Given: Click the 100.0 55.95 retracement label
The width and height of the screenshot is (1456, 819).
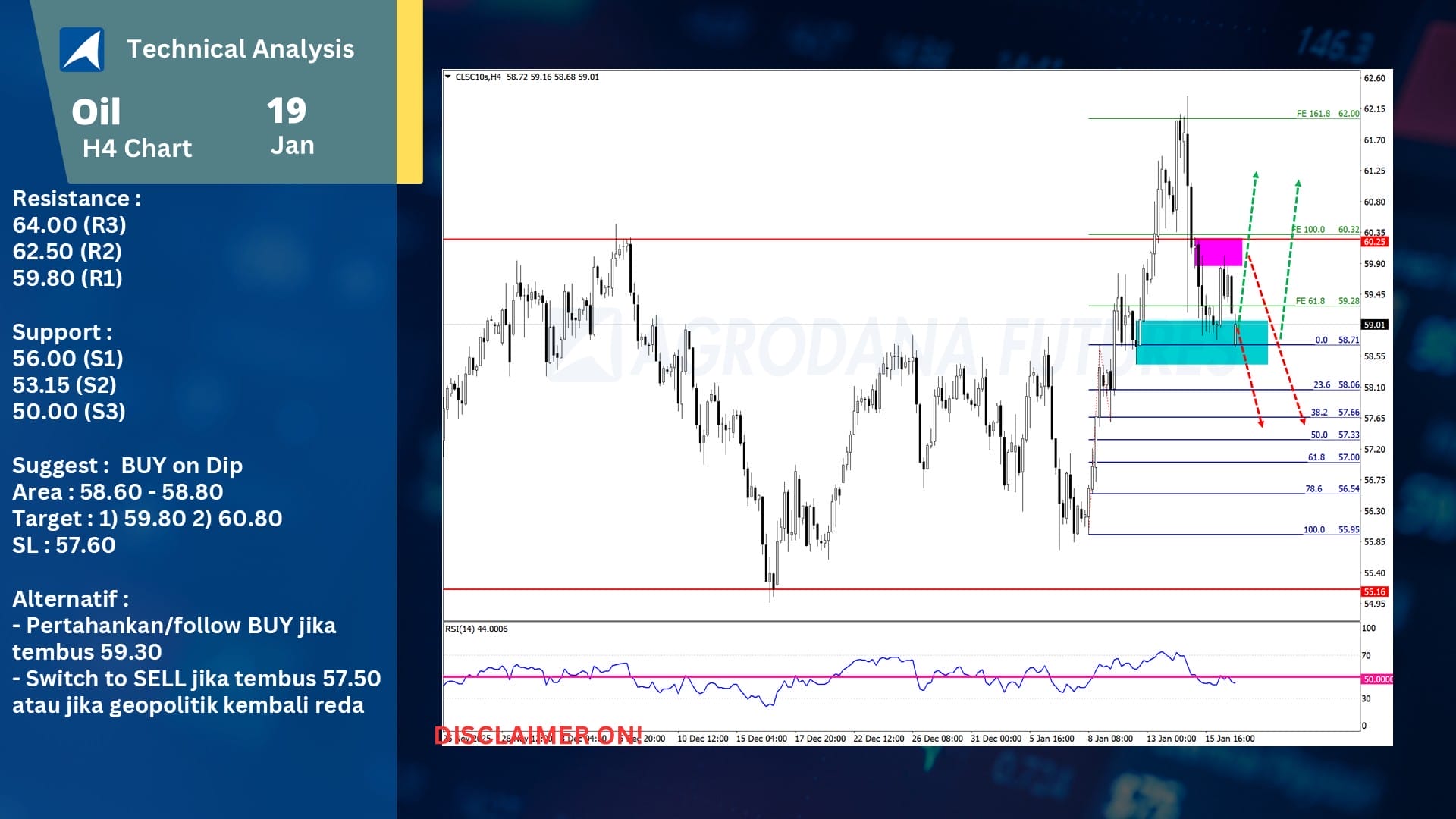Looking at the screenshot, I should click(x=1331, y=529).
